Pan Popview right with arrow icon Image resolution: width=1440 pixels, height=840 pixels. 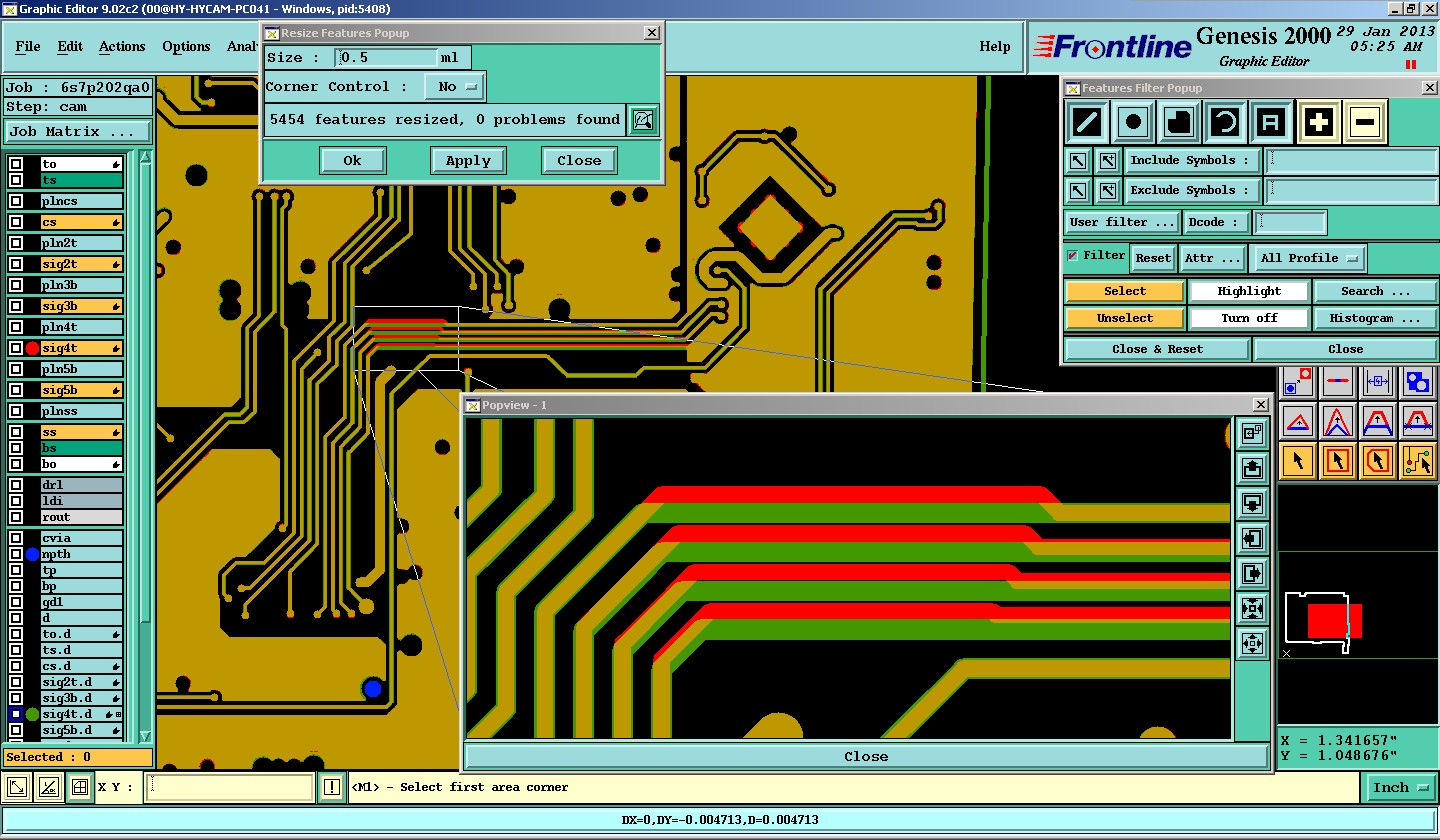click(x=1252, y=574)
